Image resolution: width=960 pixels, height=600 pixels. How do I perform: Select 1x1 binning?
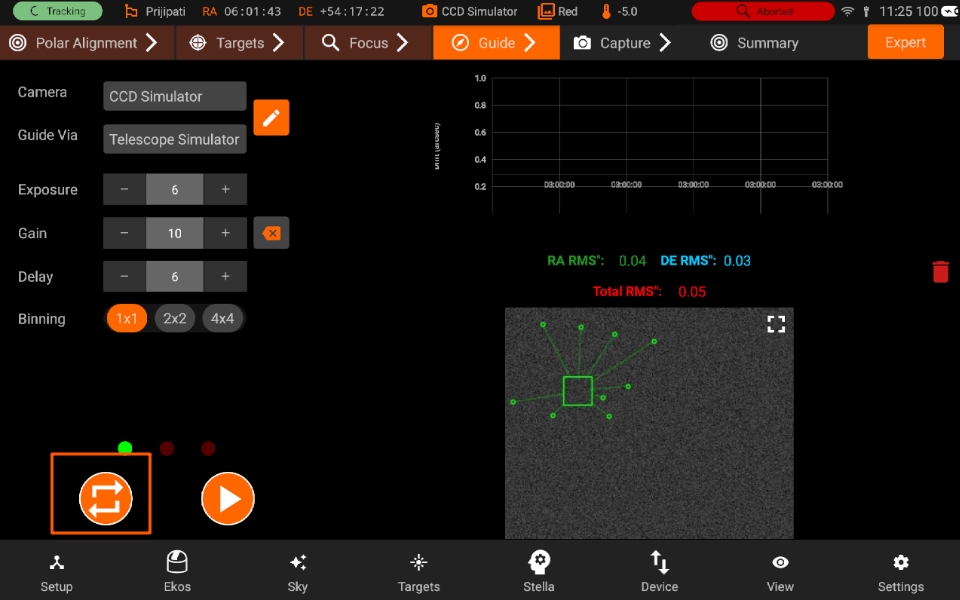coord(127,318)
